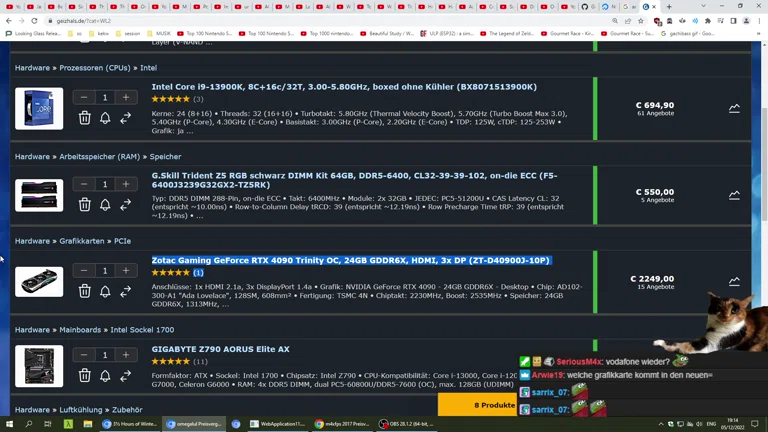Click the Intel Core i9 product thumbnail
This screenshot has width=768, height=432.
[39, 108]
